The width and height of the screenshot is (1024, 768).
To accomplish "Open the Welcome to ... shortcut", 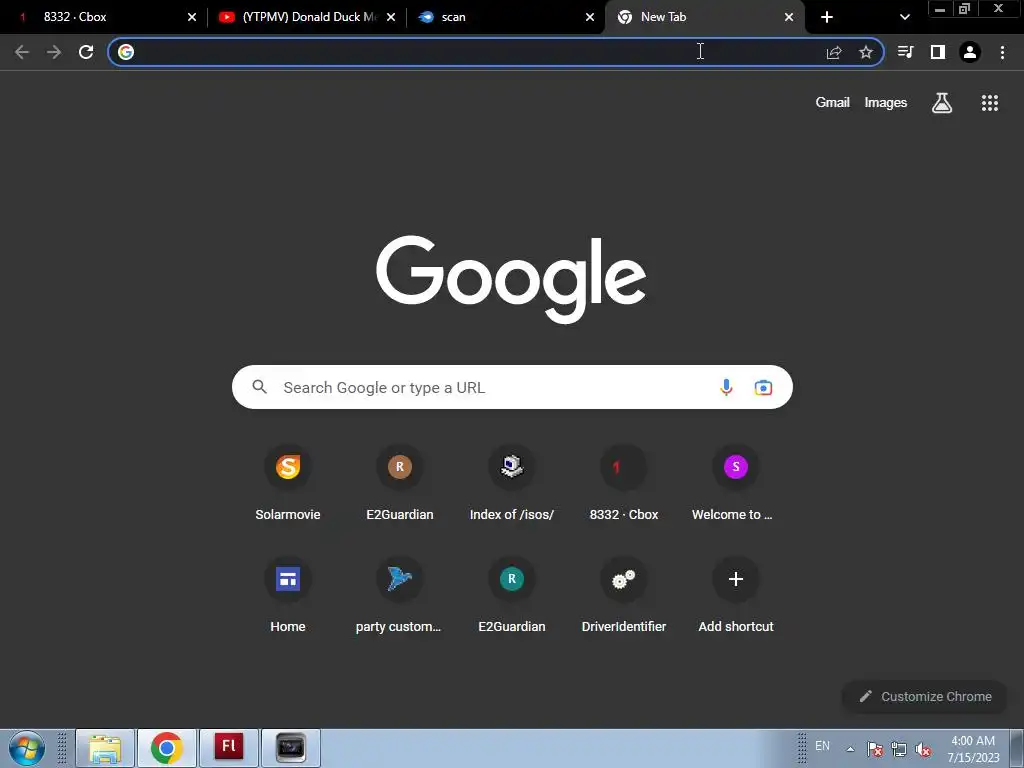I will click(735, 483).
